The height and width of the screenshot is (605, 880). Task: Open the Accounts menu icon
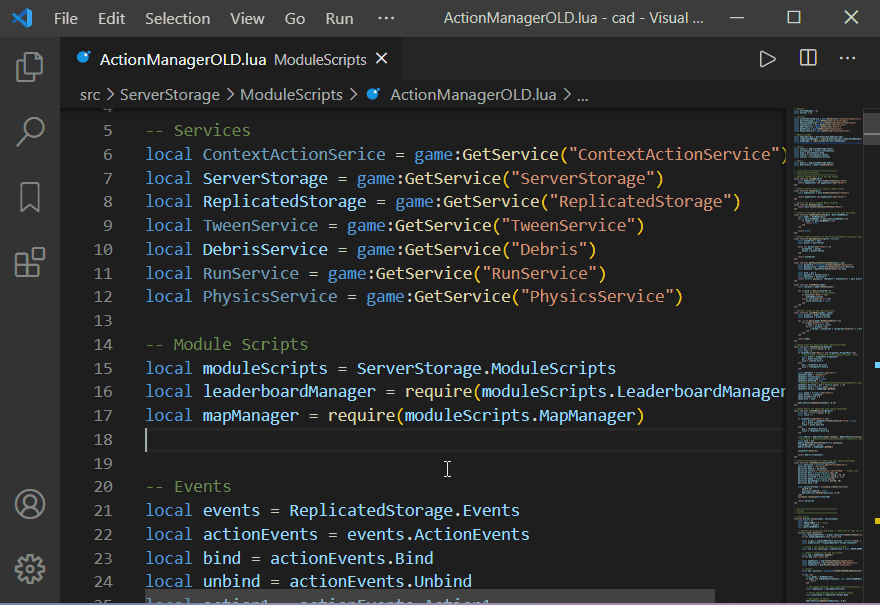30,504
